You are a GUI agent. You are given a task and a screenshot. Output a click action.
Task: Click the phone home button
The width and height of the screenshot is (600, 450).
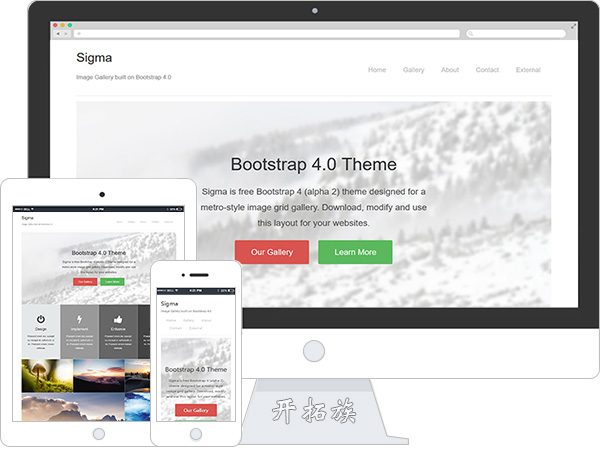pos(196,434)
